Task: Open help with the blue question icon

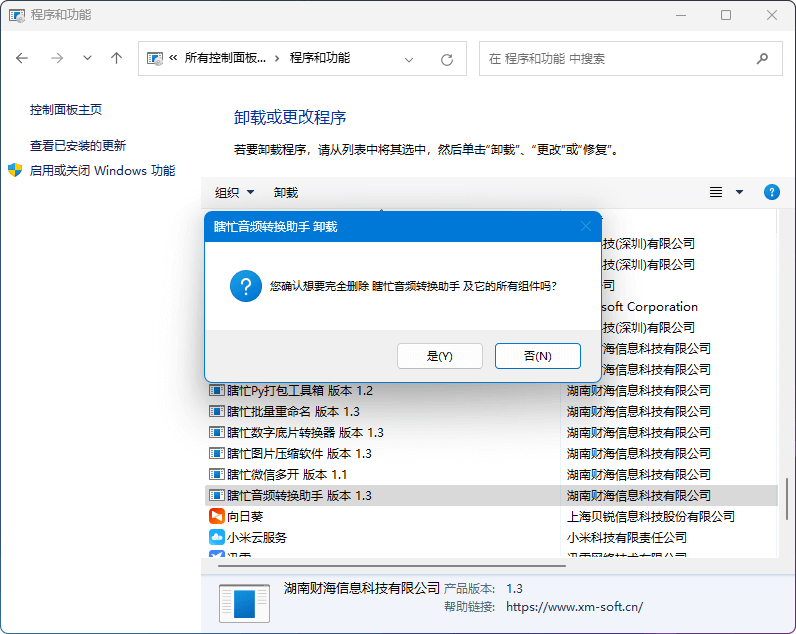Action: coord(772,192)
